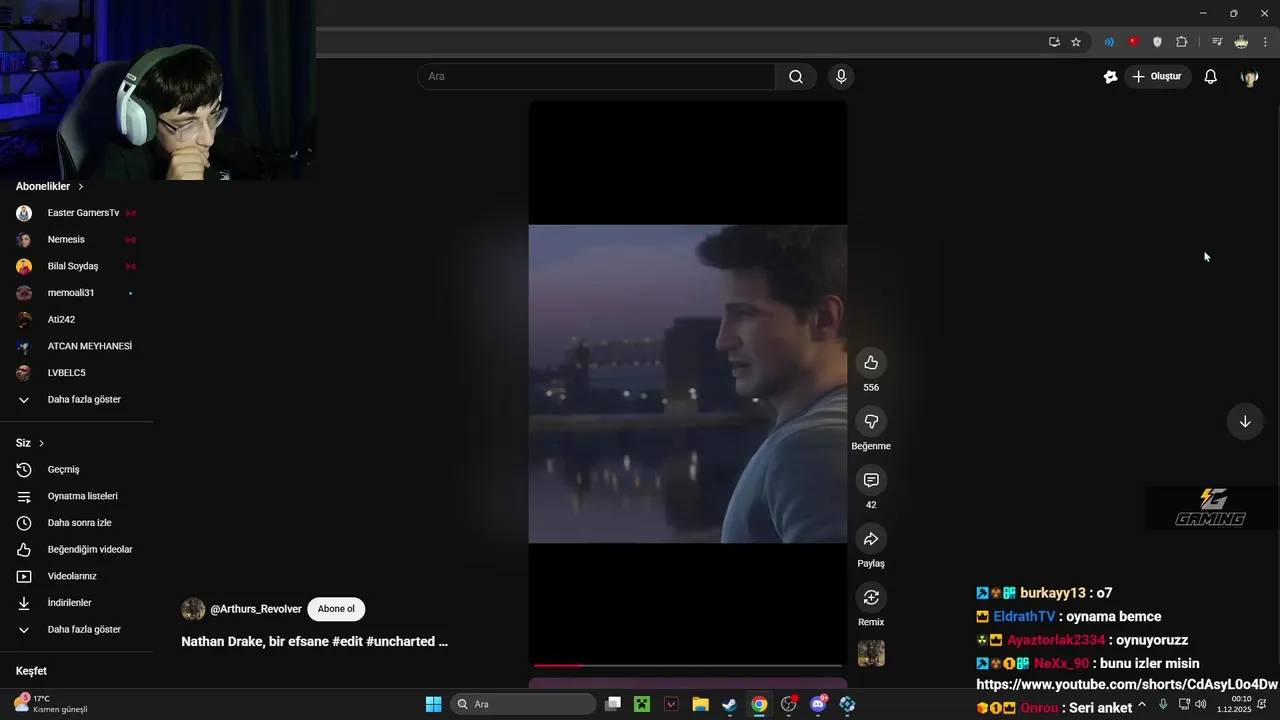Open Task View on taskbar
The height and width of the screenshot is (720, 1280).
[613, 704]
